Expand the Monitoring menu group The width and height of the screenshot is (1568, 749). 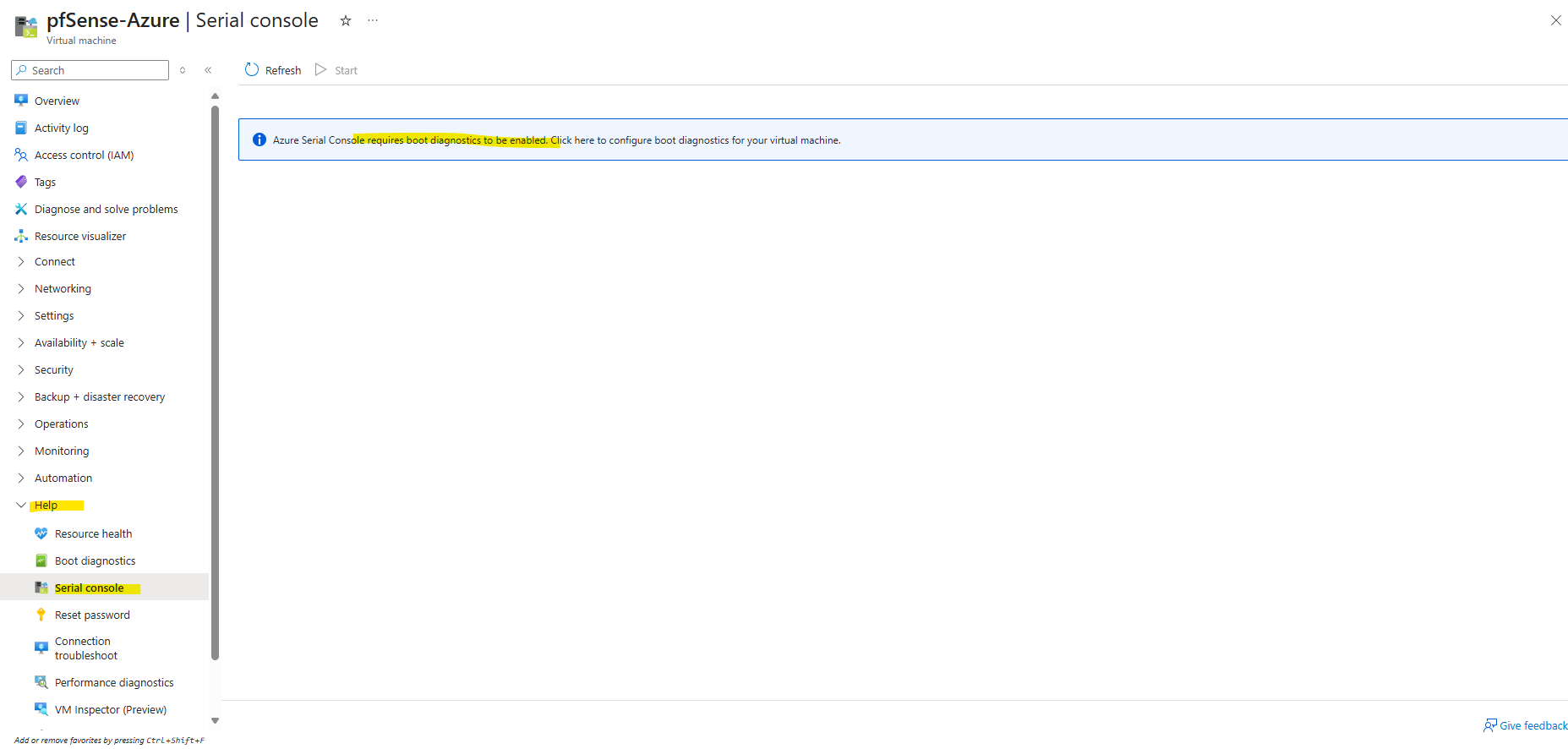point(21,451)
